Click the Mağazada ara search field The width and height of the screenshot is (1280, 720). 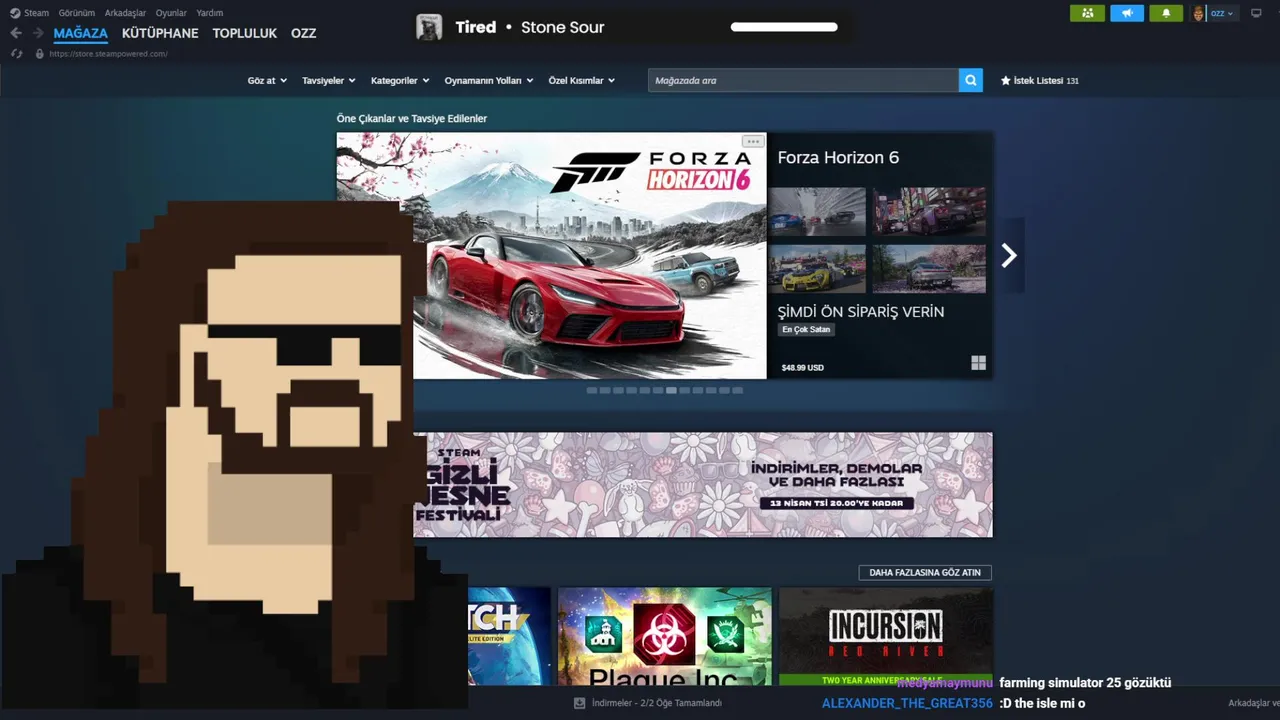[803, 80]
